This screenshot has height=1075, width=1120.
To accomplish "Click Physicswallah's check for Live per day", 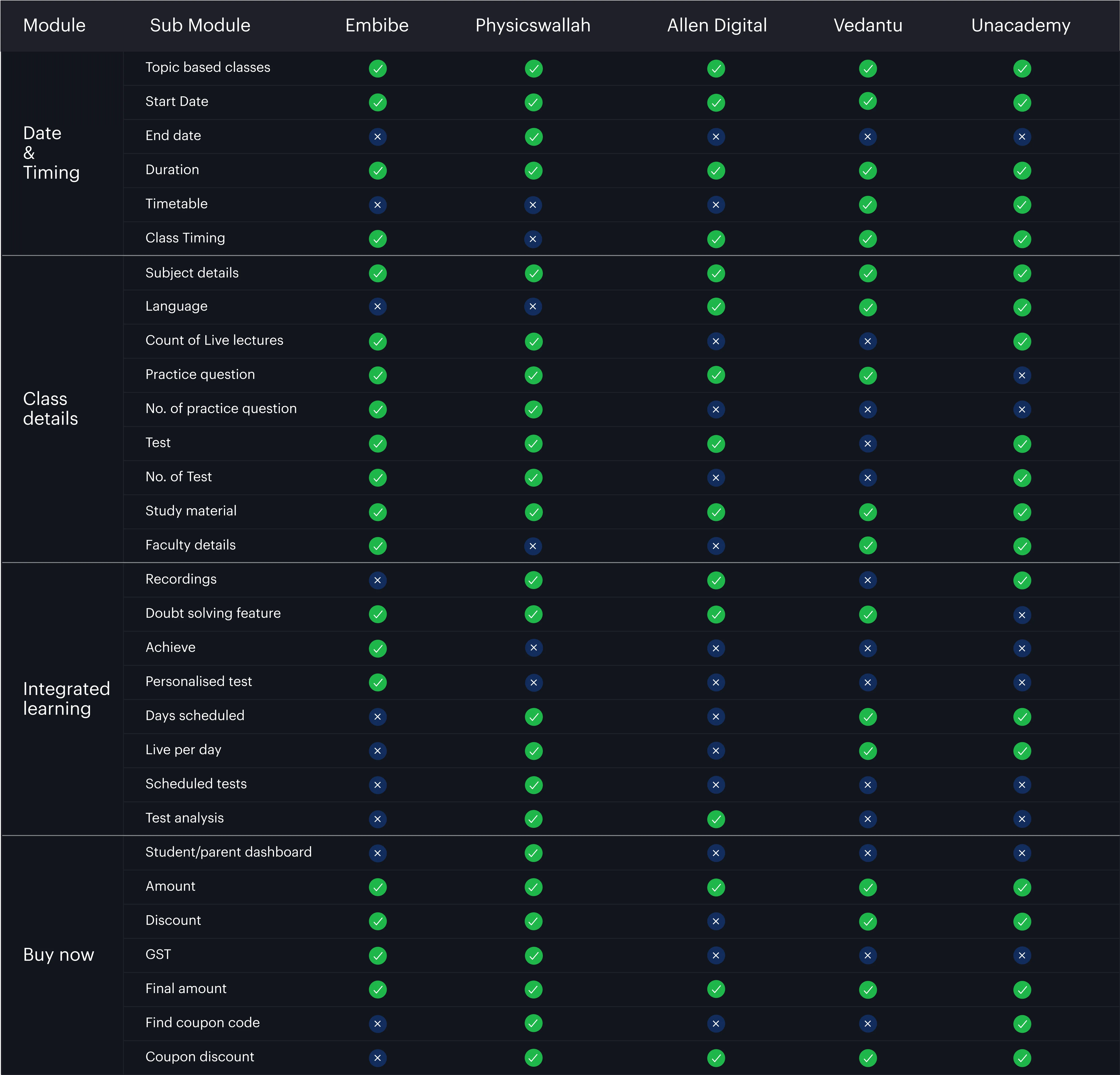I will [534, 750].
